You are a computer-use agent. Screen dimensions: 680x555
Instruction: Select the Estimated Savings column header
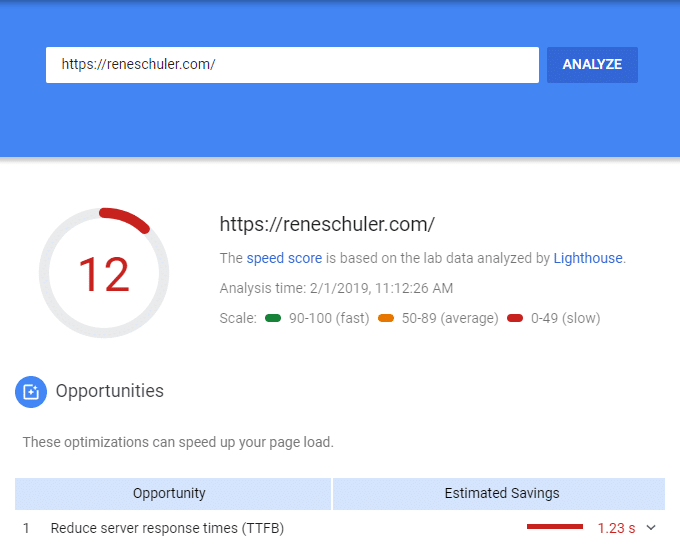pos(499,493)
